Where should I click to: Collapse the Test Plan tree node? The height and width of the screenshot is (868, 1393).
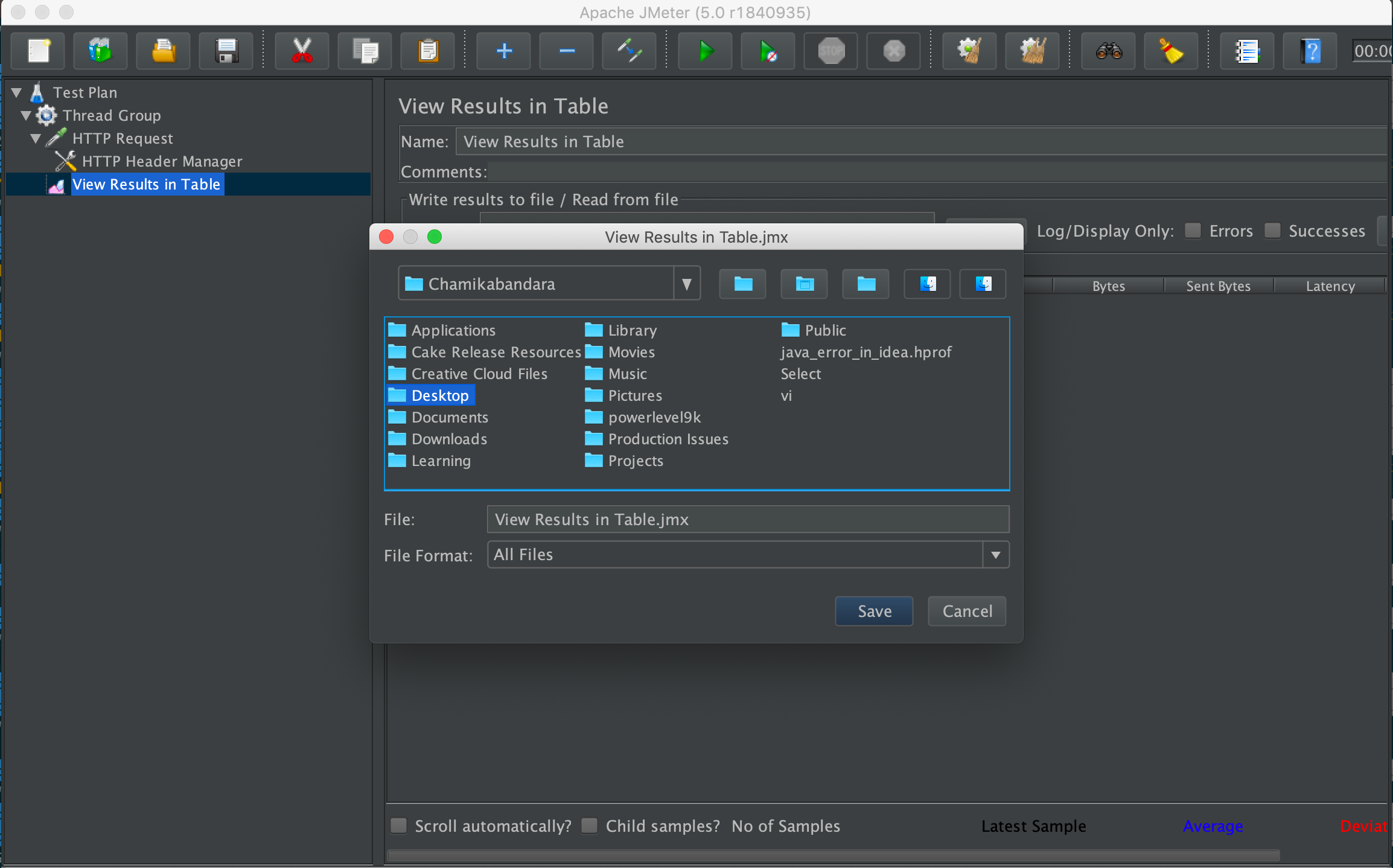[x=17, y=92]
